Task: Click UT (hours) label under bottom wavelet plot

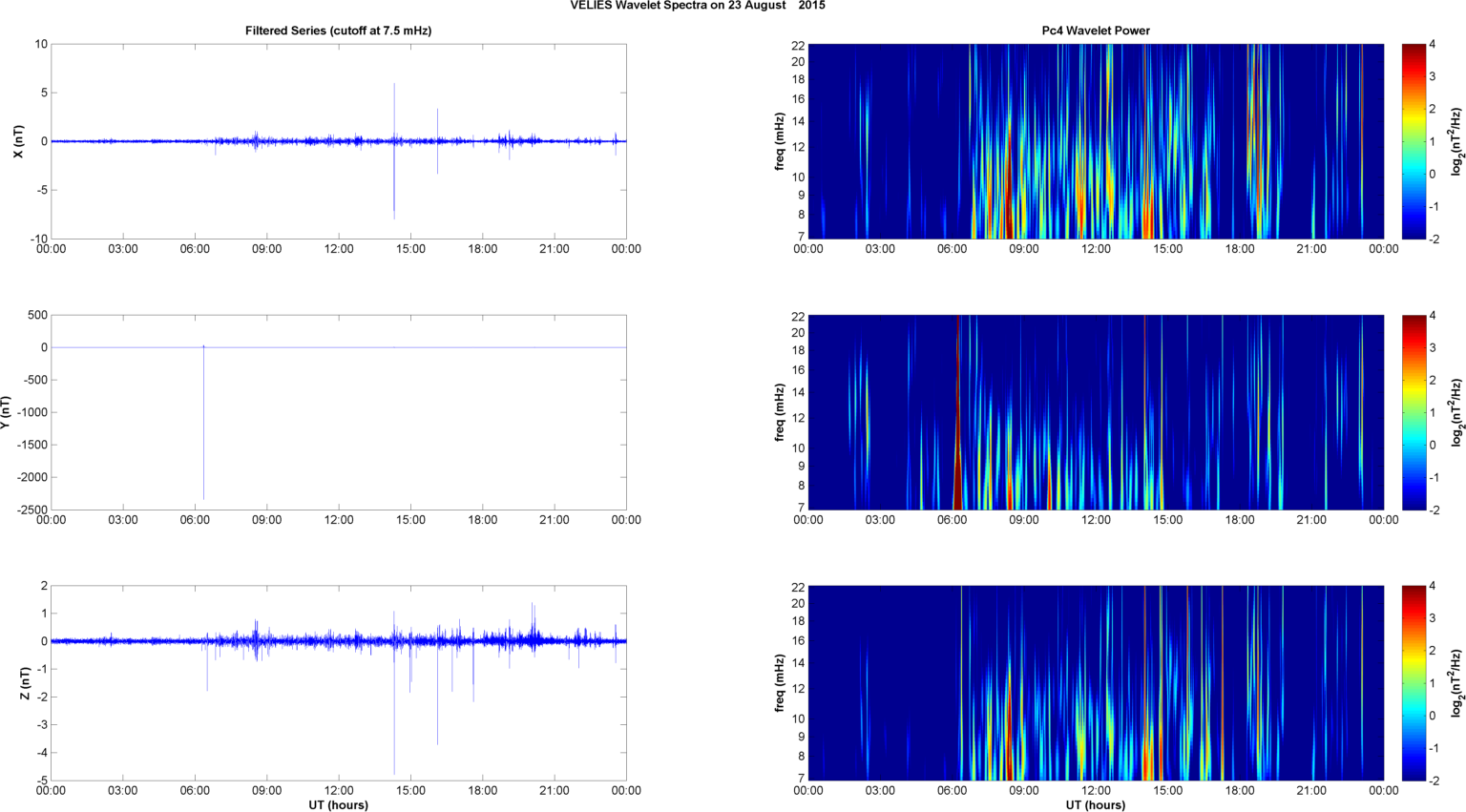Action: (x=1095, y=805)
